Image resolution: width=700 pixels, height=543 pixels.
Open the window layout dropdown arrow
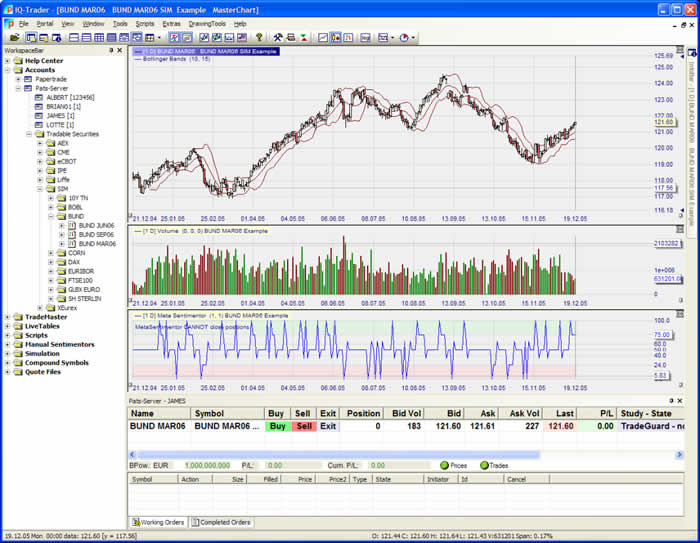159,38
